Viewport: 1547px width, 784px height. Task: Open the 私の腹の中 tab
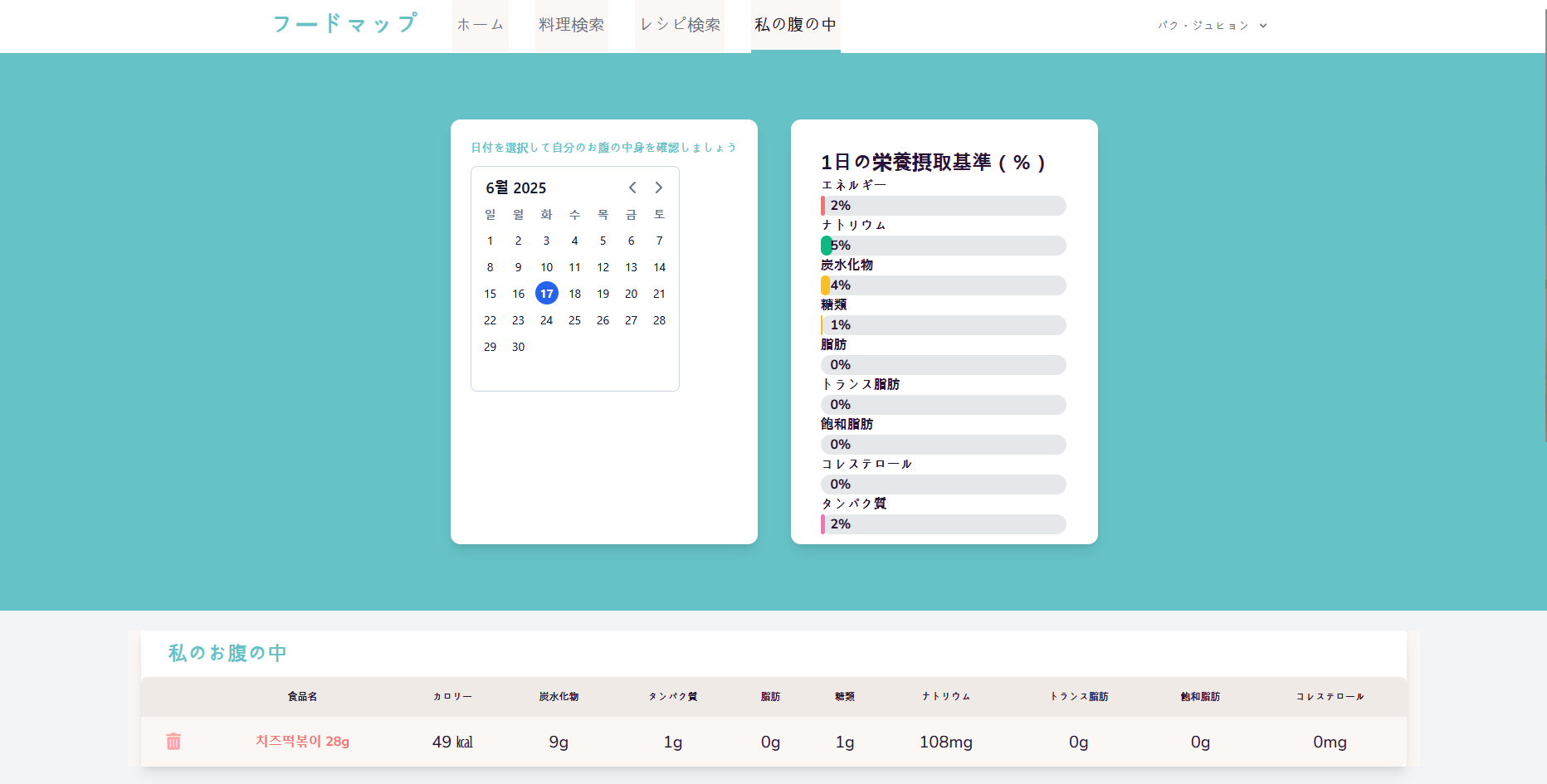tap(796, 26)
